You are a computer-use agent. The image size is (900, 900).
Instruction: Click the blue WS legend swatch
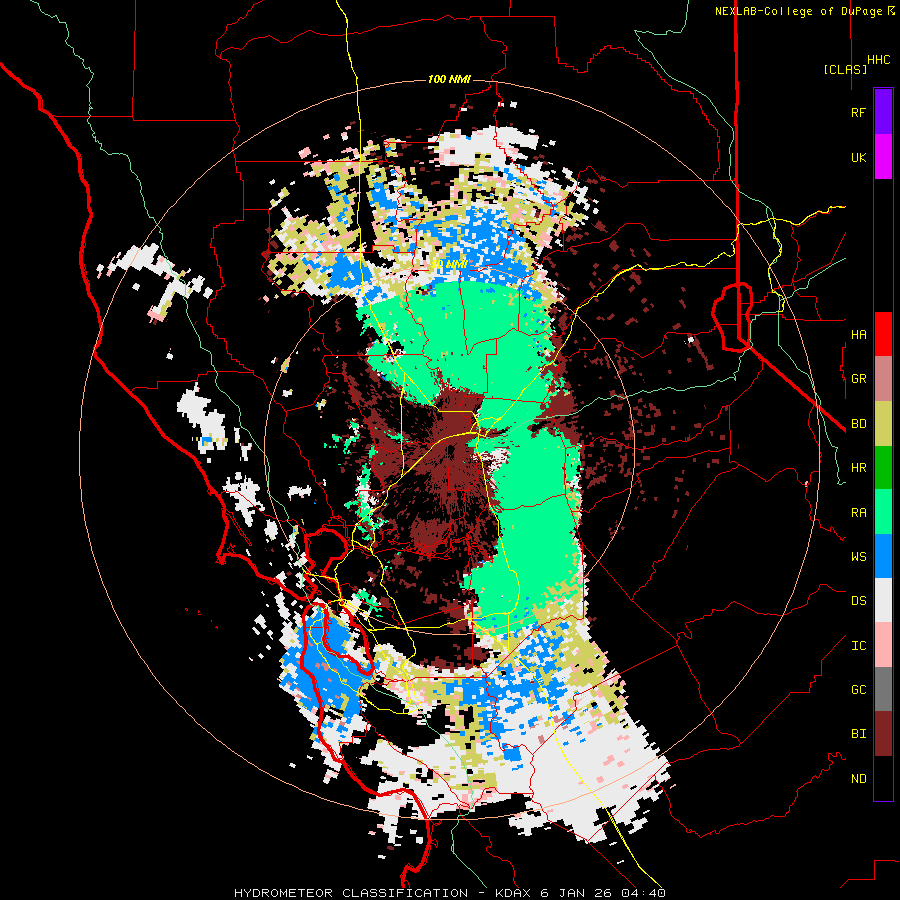click(883, 556)
